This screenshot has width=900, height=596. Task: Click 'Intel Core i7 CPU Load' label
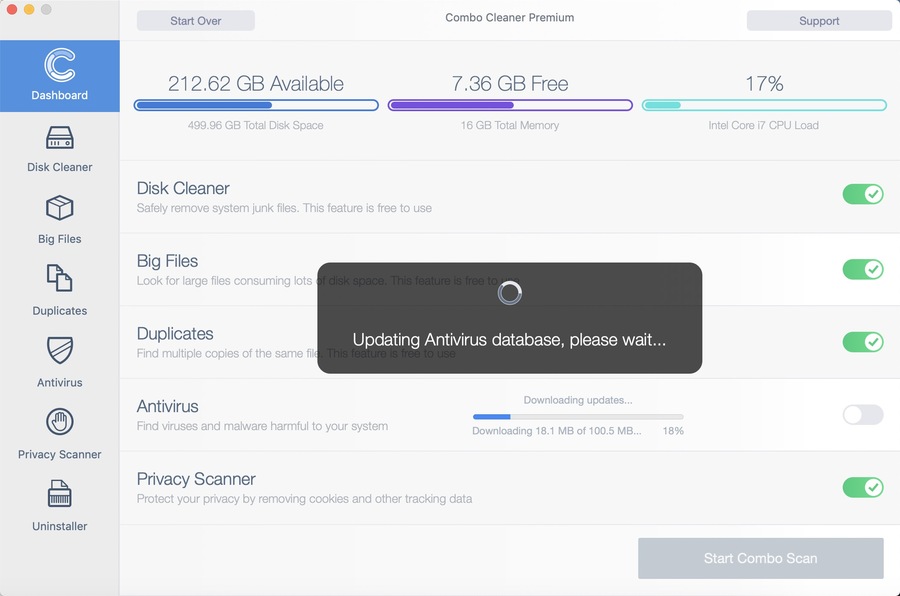pos(763,125)
